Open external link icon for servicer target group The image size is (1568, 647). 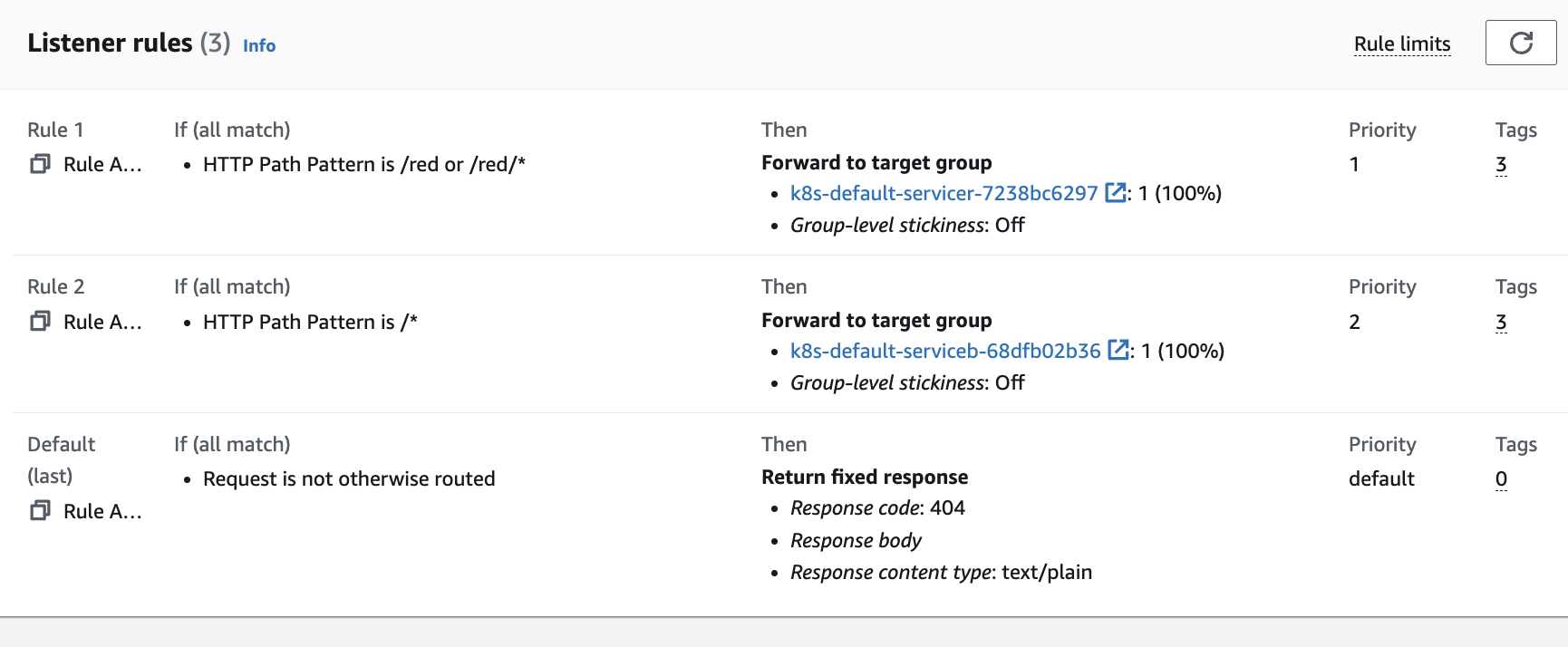(x=1116, y=193)
